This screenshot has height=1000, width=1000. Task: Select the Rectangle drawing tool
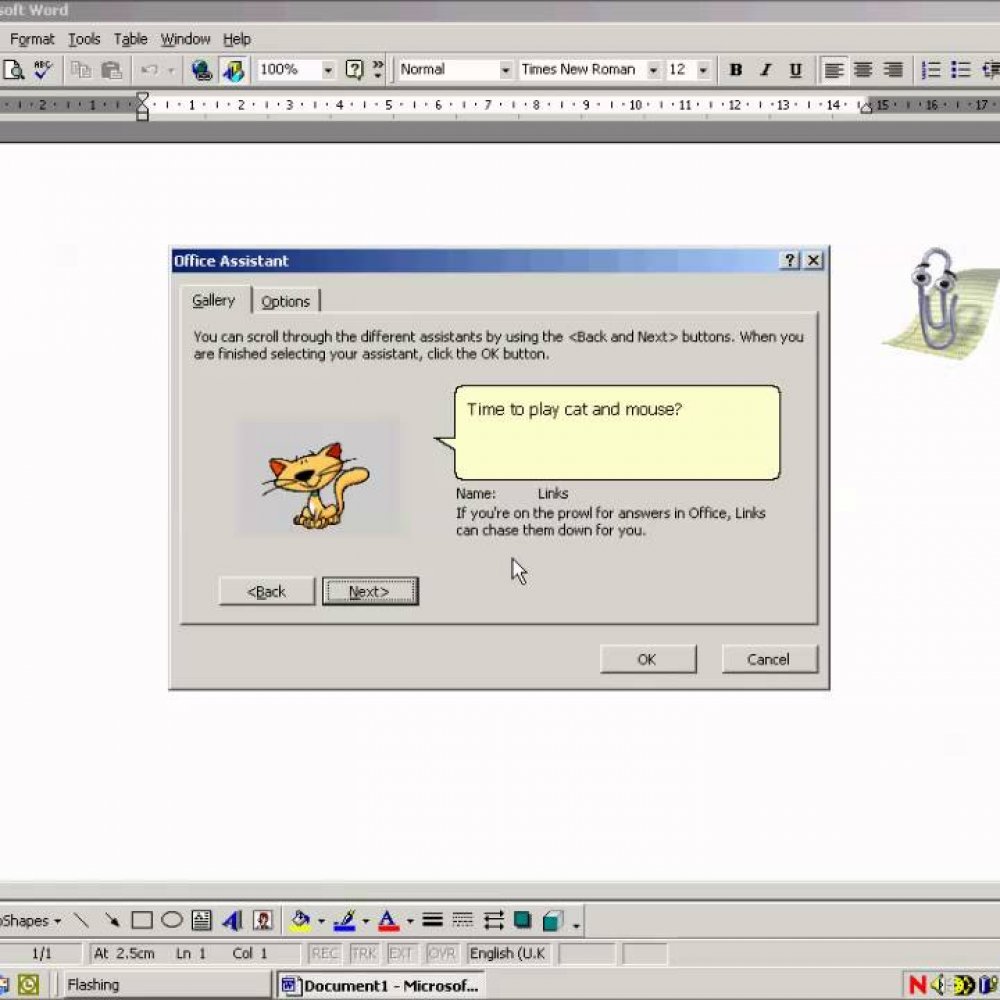coord(142,920)
